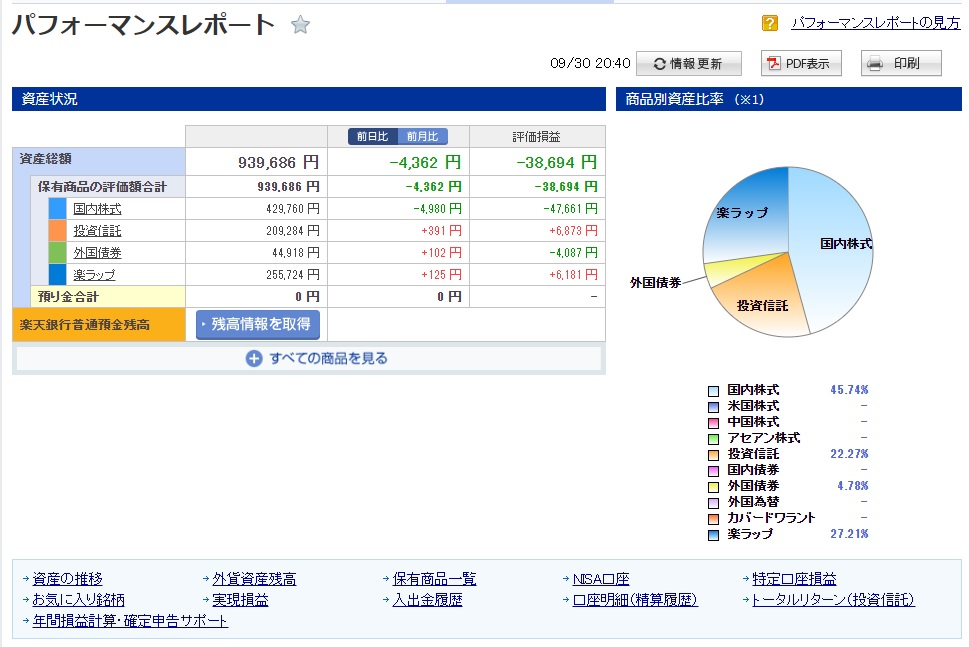Click the light blue 国内株式 row color swatch
This screenshot has height=647, width=969.
[x=57, y=208]
